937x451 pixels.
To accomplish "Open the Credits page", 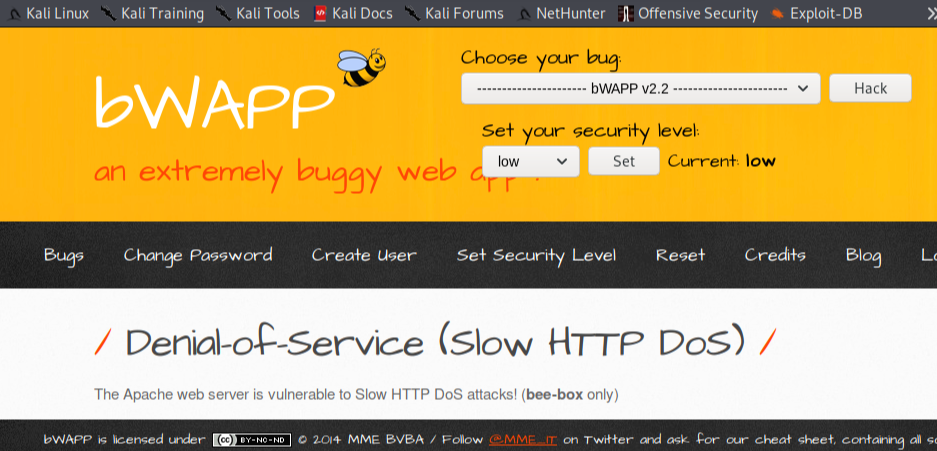I will click(775, 255).
